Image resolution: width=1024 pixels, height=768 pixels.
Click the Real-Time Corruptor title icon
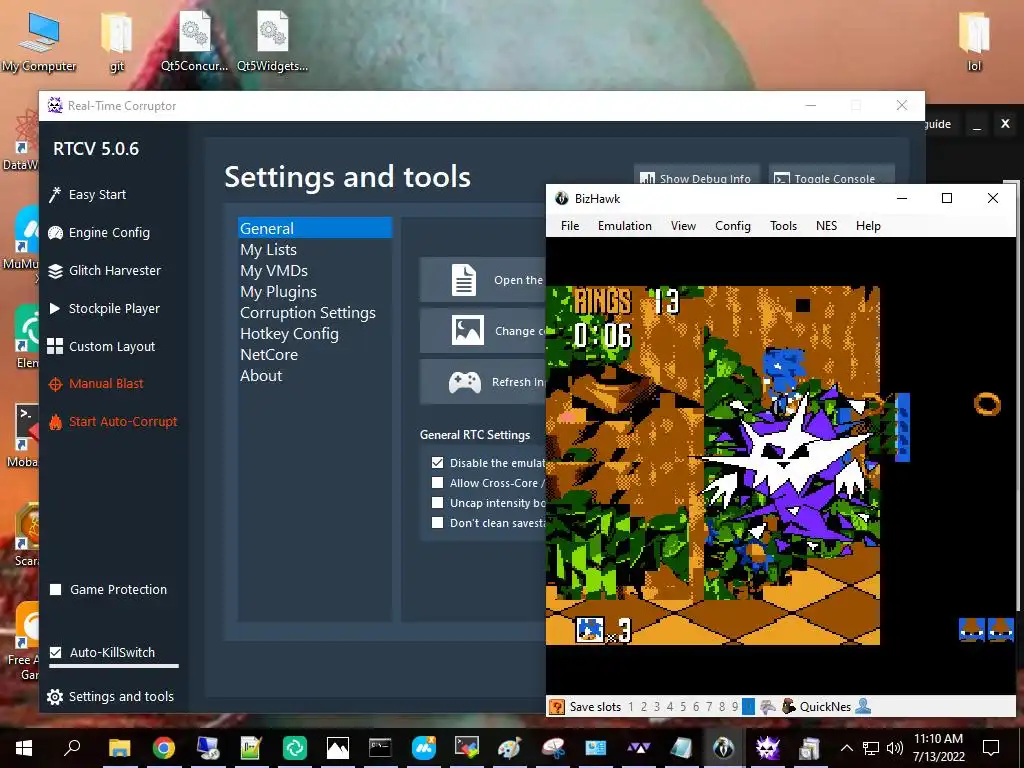tap(55, 106)
